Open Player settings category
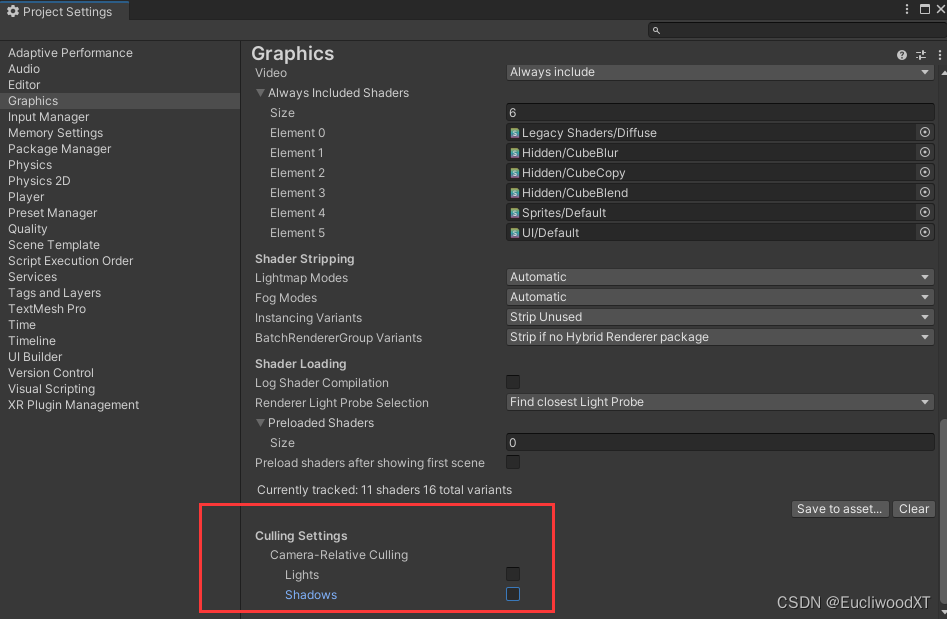The width and height of the screenshot is (947, 619). pyautogui.click(x=26, y=197)
